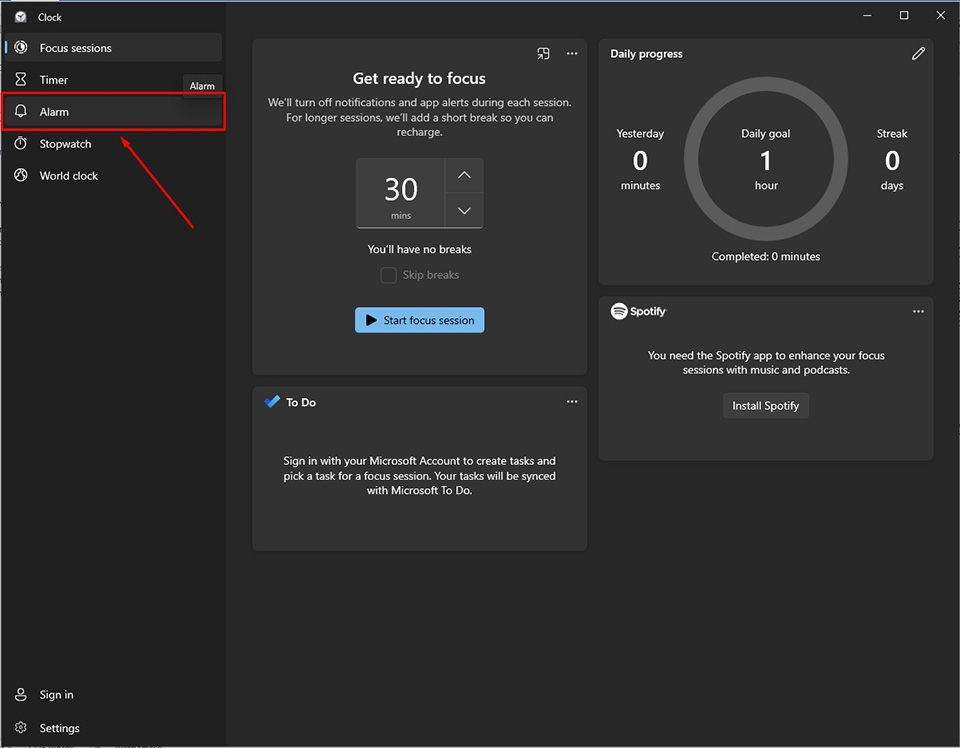Click the keep-on-top compact view icon
This screenshot has width=960, height=748.
[543, 54]
